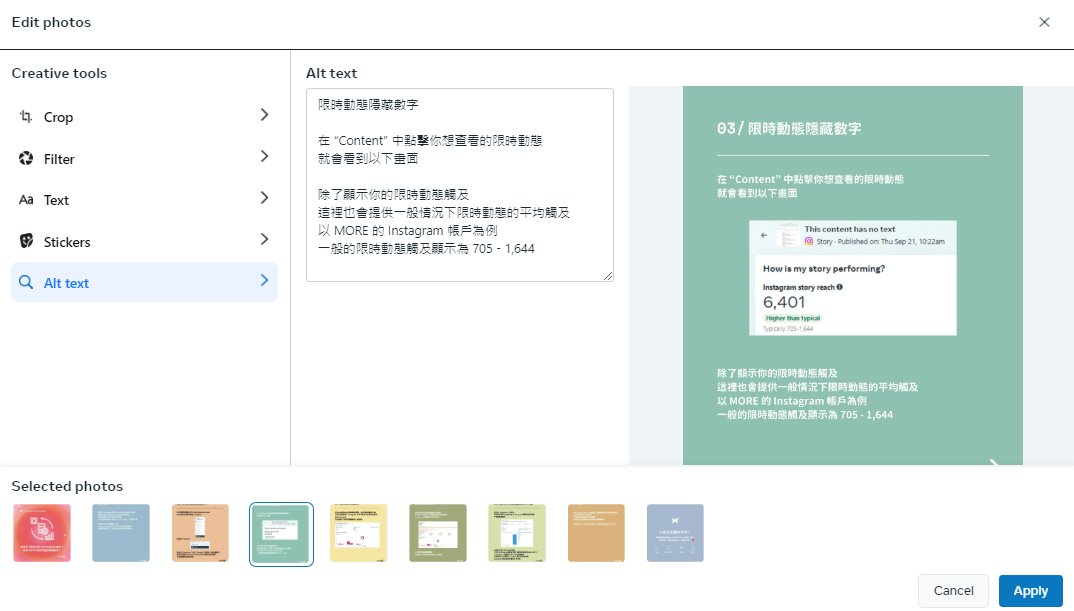Select the second blue-gray thumbnail photo

[121, 533]
